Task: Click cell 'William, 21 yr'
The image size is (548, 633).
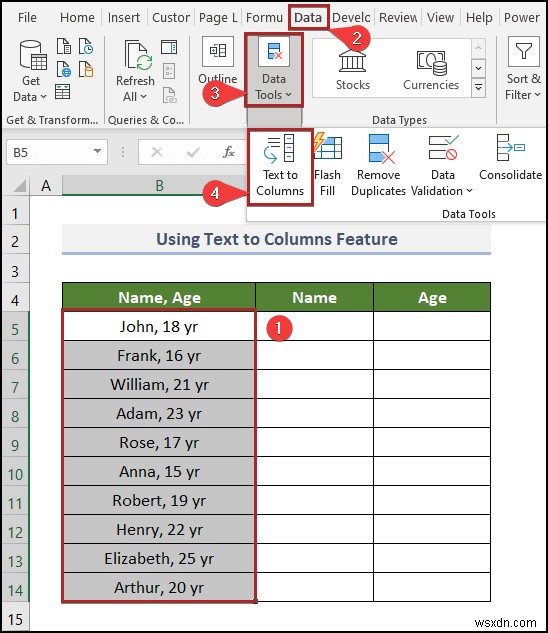Action: pos(159,384)
